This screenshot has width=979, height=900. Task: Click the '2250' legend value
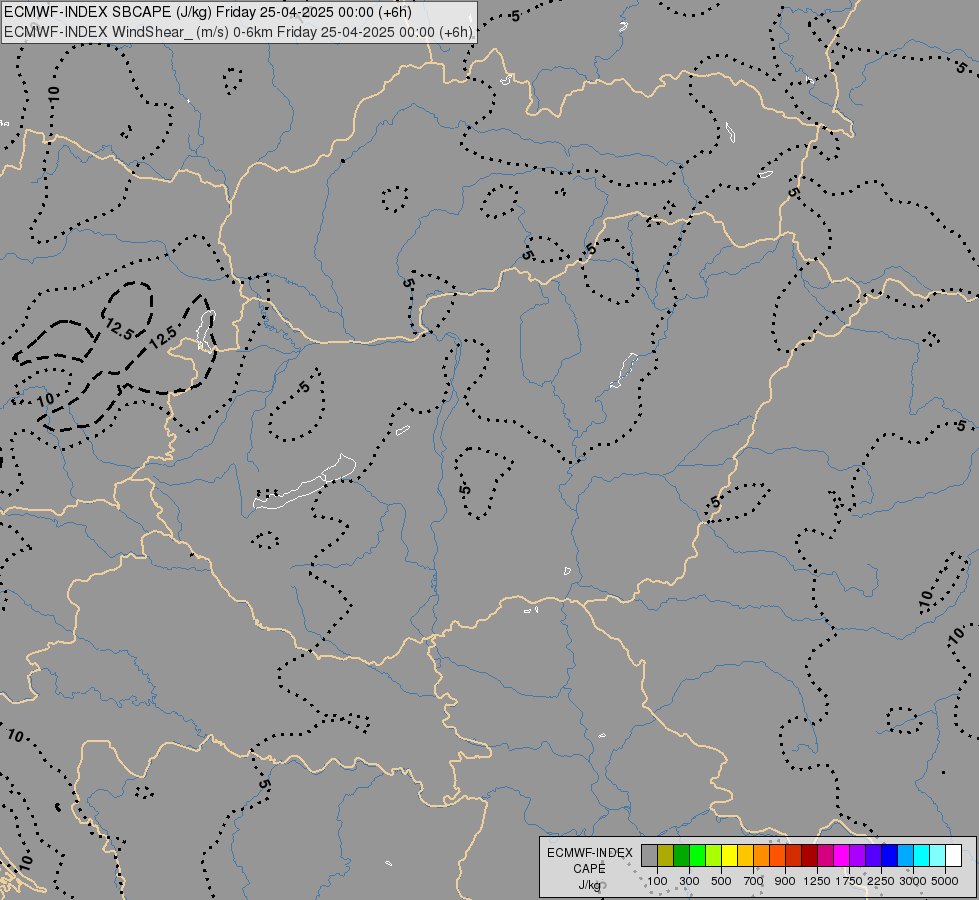(x=880, y=881)
